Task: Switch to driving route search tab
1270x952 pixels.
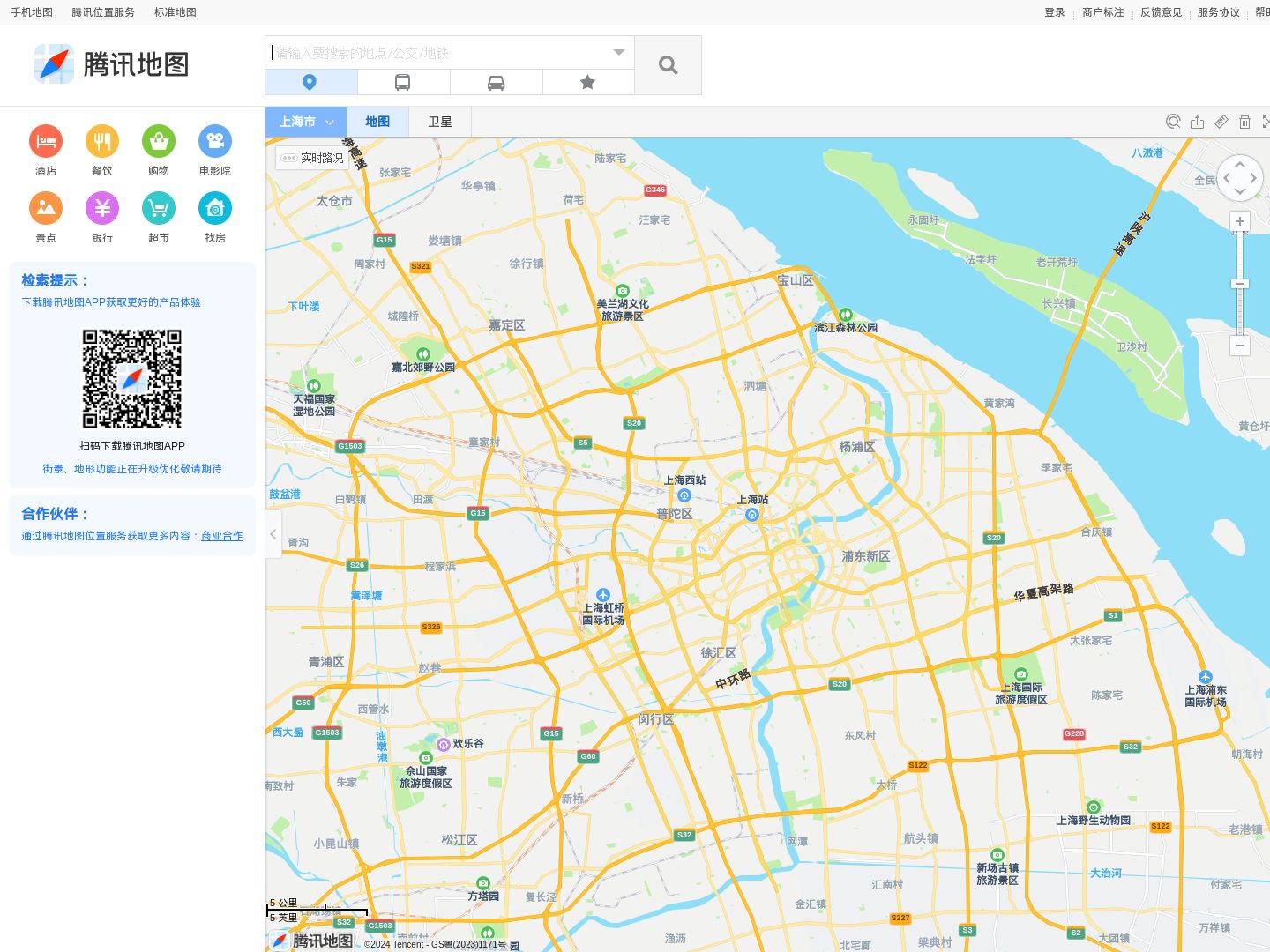Action: point(496,82)
